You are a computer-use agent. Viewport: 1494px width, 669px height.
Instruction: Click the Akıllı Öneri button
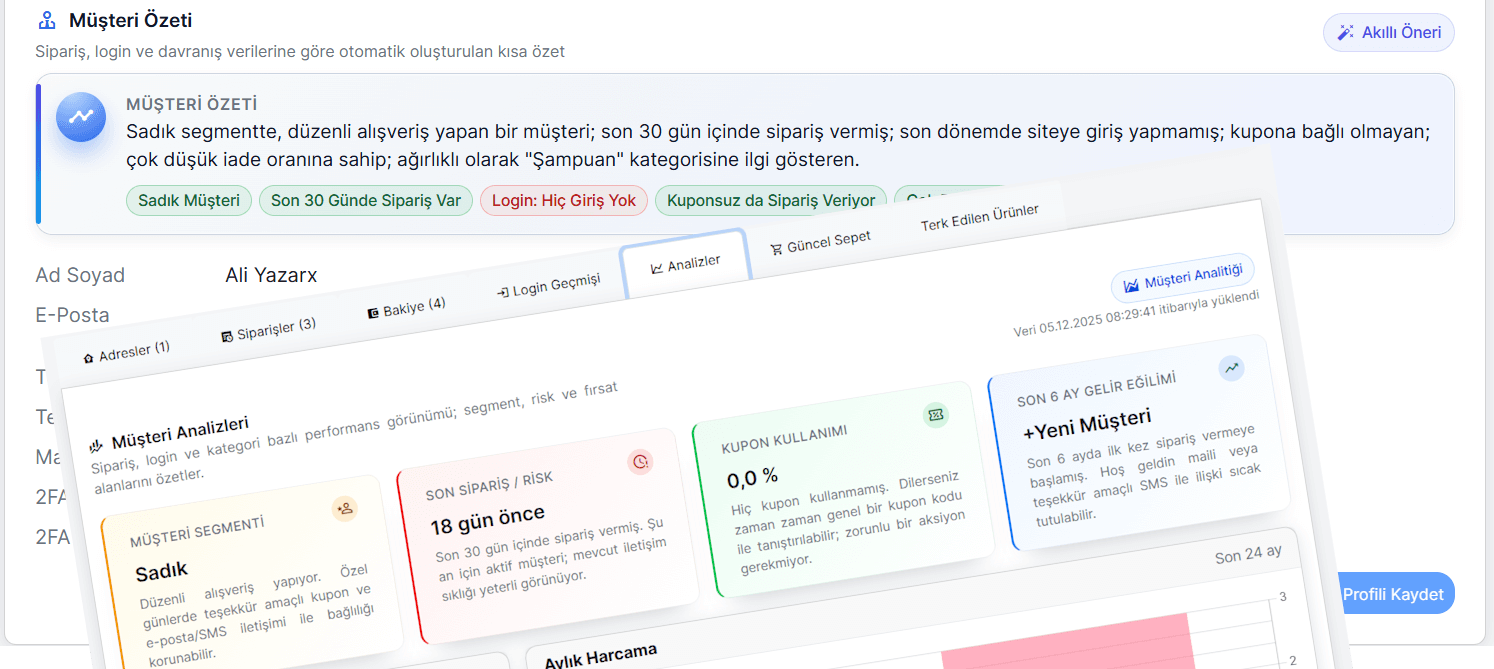1388,32
